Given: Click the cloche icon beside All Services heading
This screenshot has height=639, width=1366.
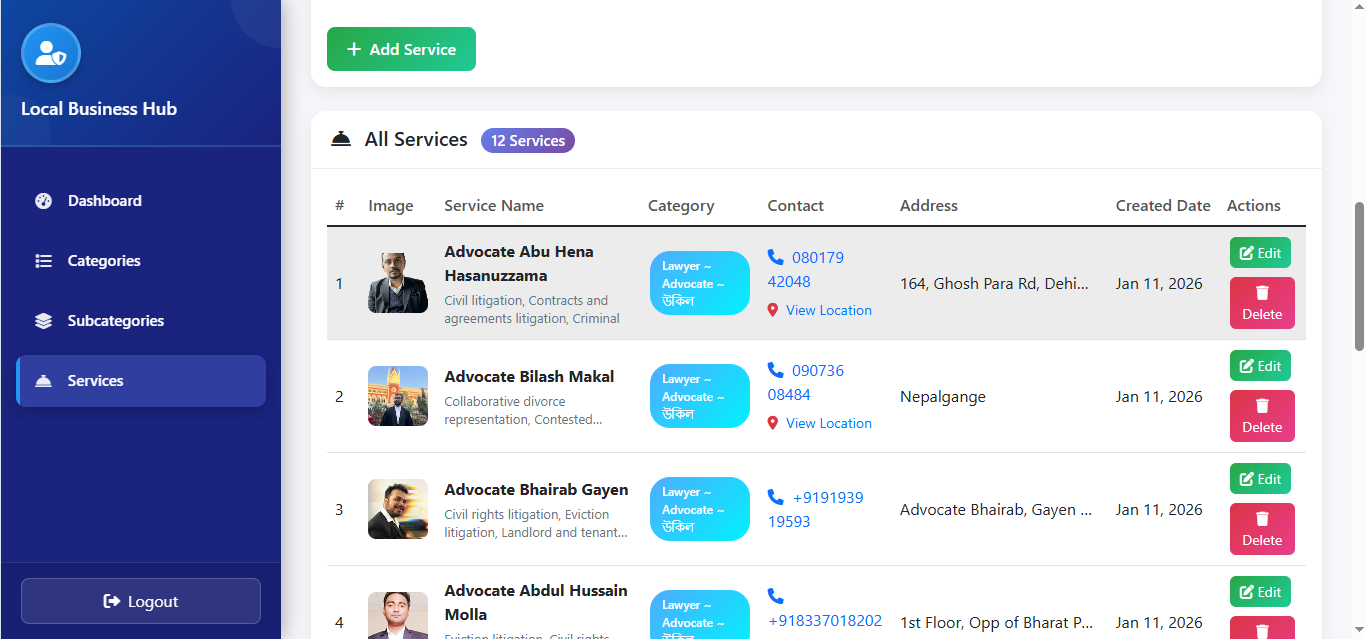Looking at the screenshot, I should tap(341, 139).
